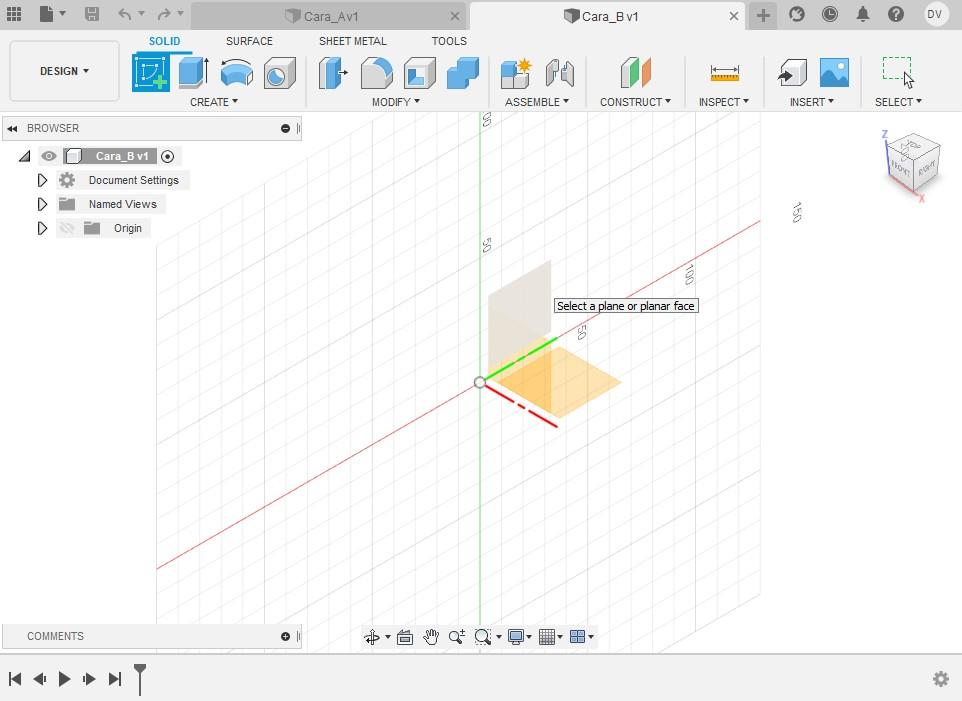Select the Hole tool
This screenshot has width=962, height=701.
pyautogui.click(x=280, y=73)
